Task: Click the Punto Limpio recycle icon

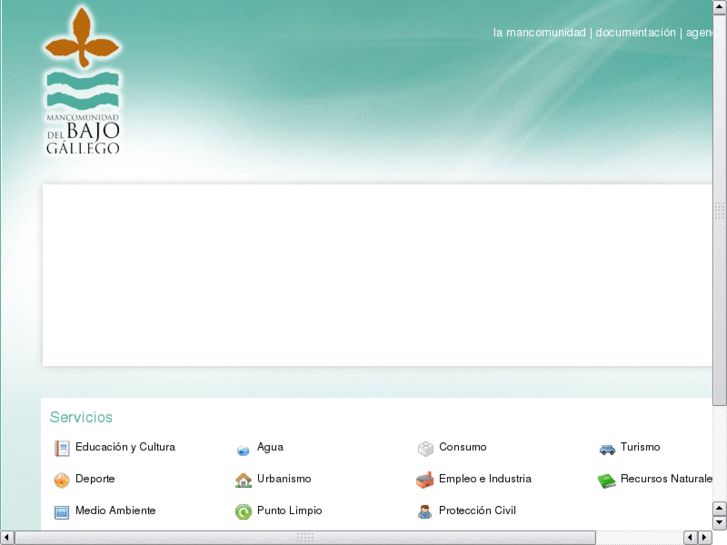Action: 243,512
